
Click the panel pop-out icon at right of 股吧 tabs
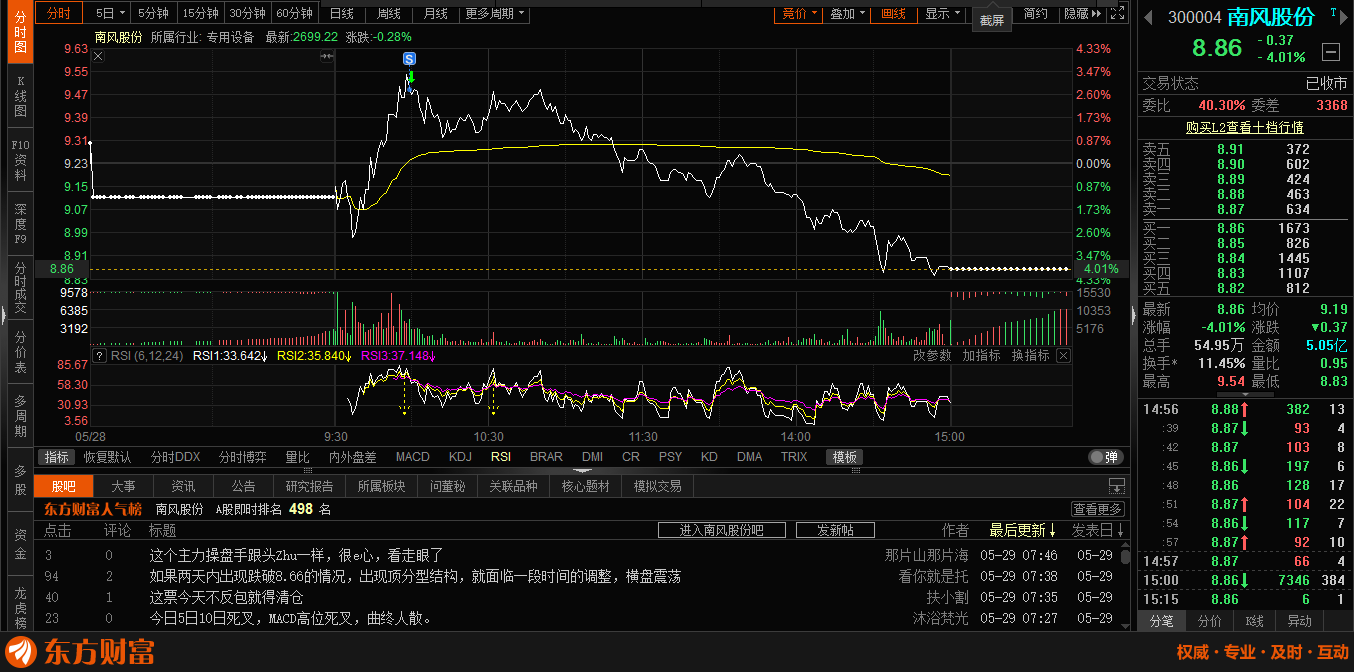(x=1117, y=486)
